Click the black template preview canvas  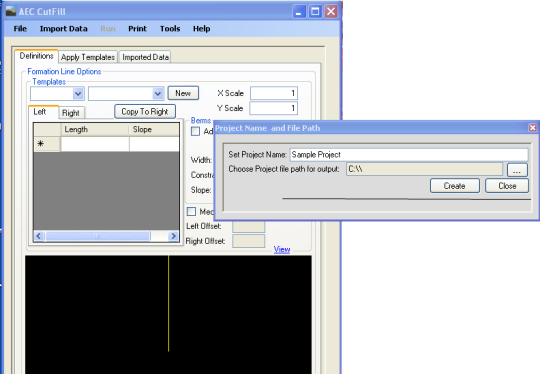(168, 314)
